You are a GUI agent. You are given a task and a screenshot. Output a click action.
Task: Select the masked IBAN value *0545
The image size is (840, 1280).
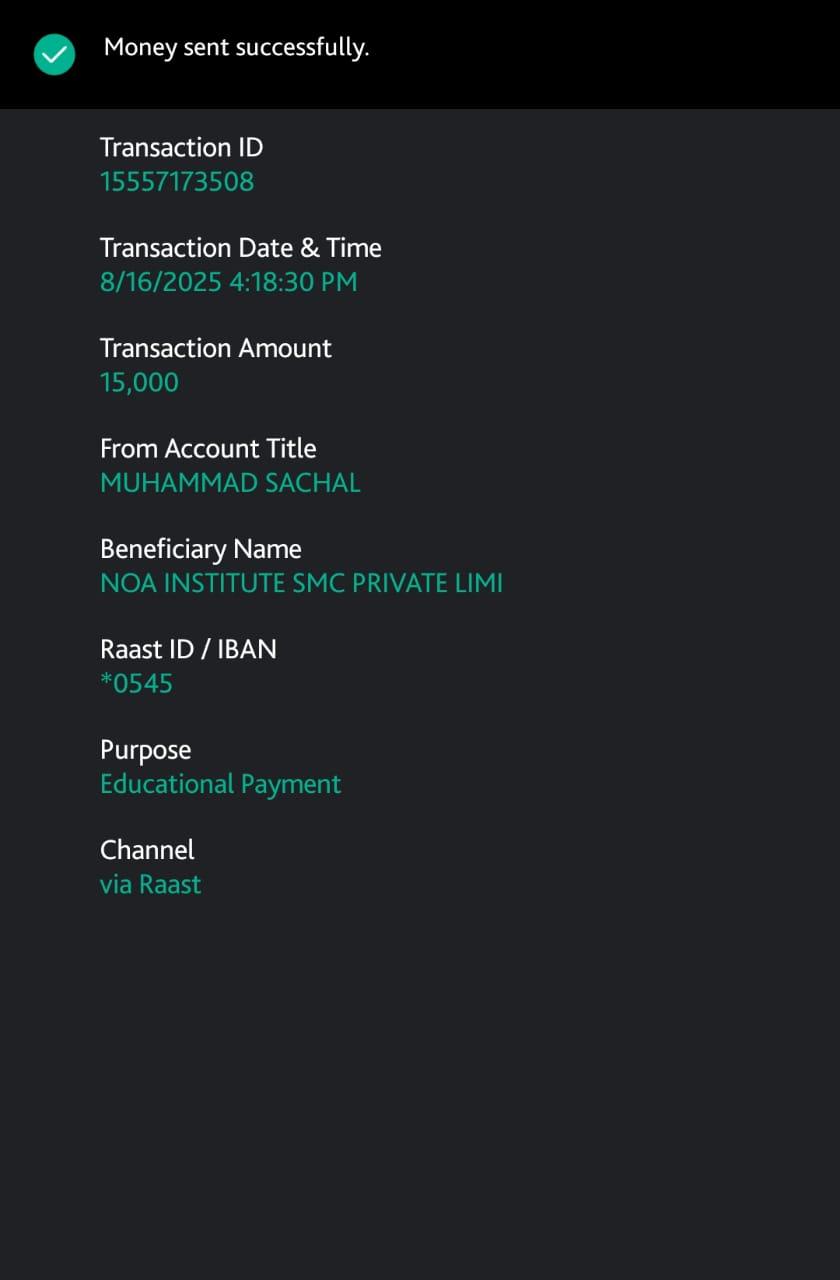(x=136, y=684)
